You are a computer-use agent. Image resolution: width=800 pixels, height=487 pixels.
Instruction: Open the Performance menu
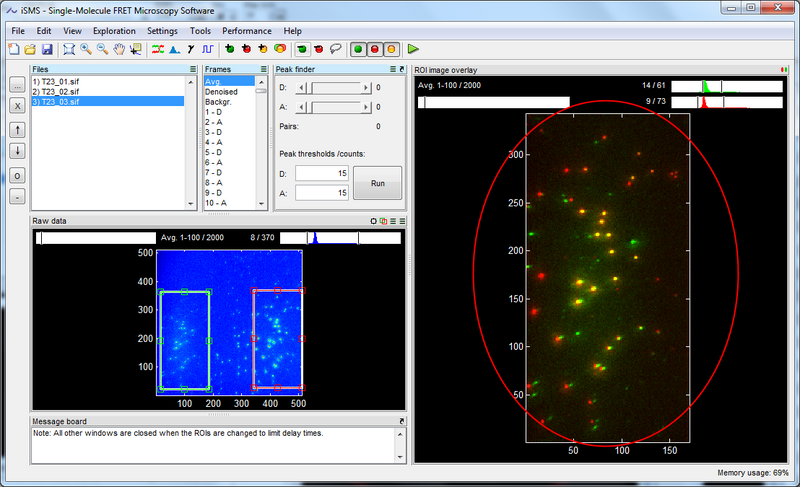point(246,31)
